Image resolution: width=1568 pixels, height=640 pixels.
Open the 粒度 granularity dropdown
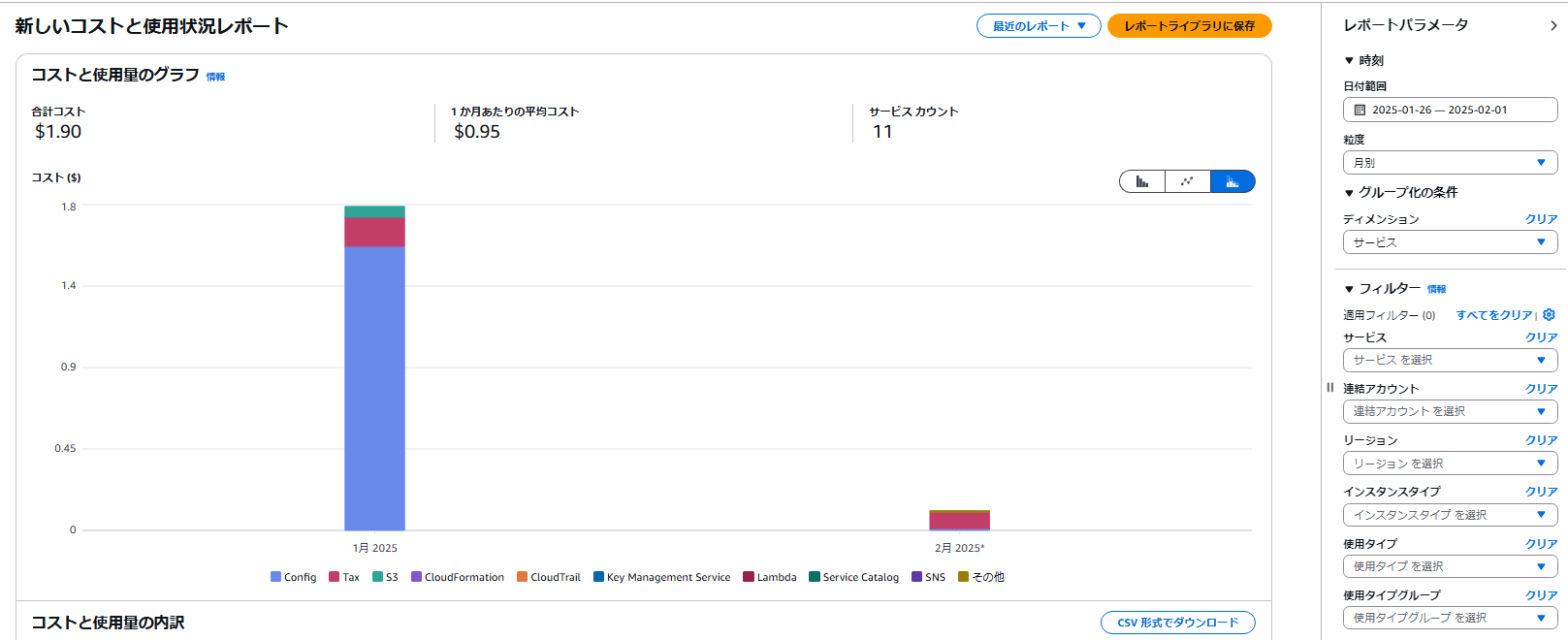[x=1450, y=163]
